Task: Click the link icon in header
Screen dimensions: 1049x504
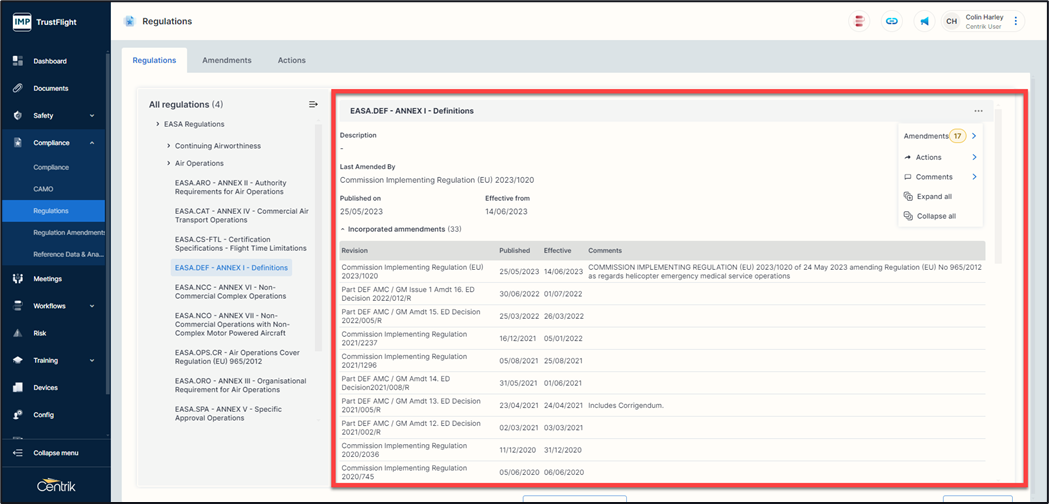Action: [x=891, y=21]
